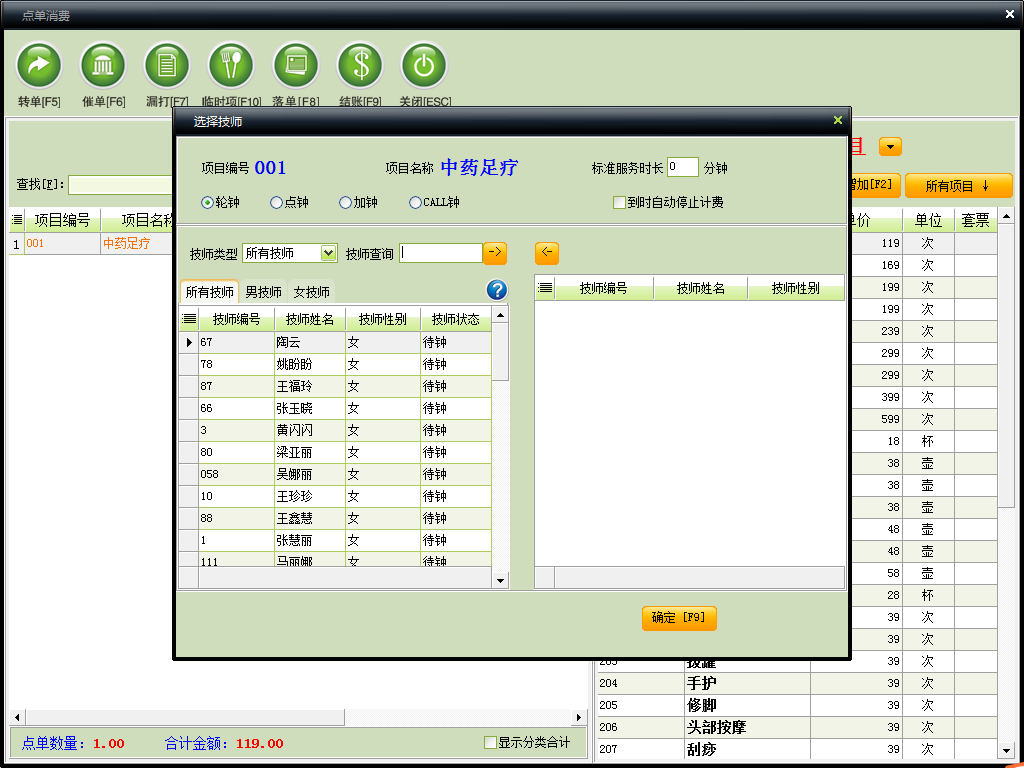Screen dimensions: 1024x768
Task: Select the 加钟 radio option
Action: 359,202
